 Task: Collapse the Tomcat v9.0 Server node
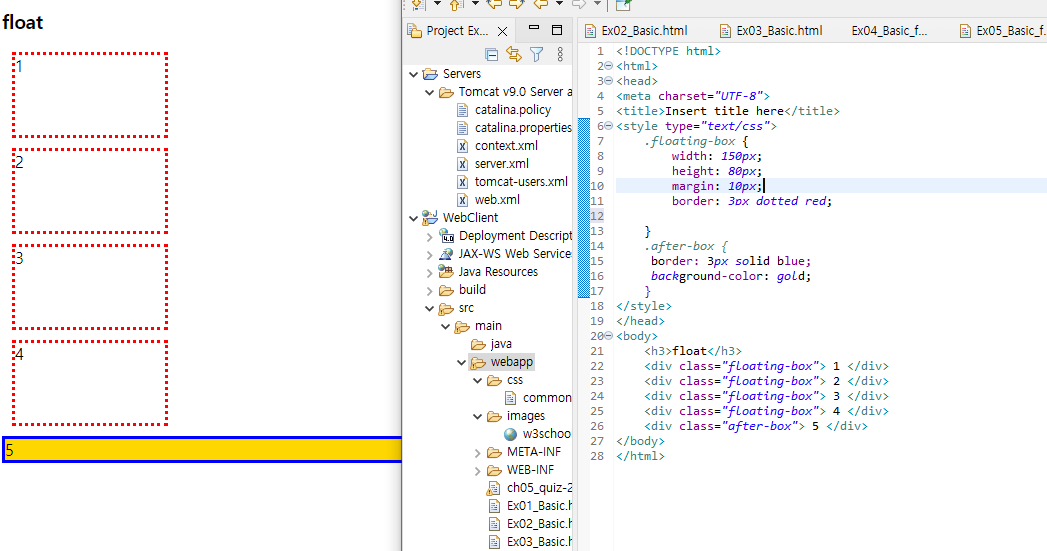pyautogui.click(x=429, y=92)
